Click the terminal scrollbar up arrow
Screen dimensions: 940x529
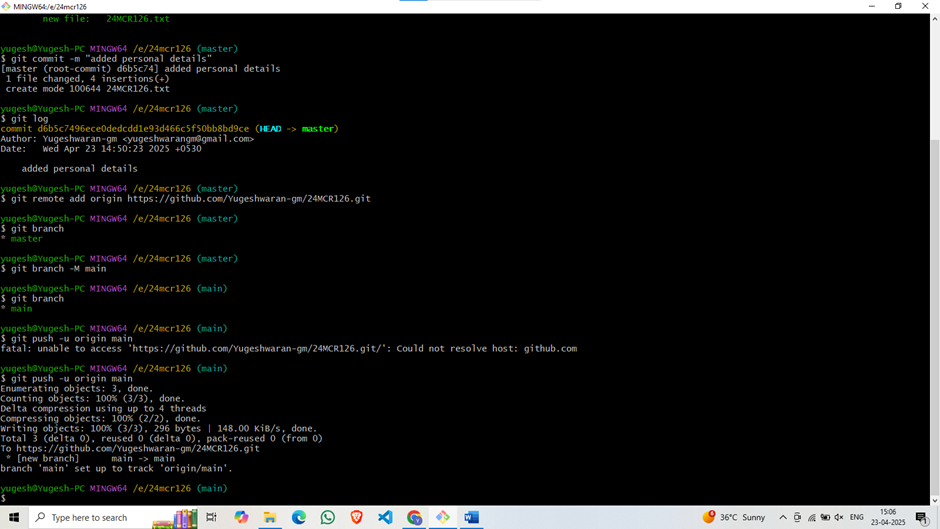935,19
